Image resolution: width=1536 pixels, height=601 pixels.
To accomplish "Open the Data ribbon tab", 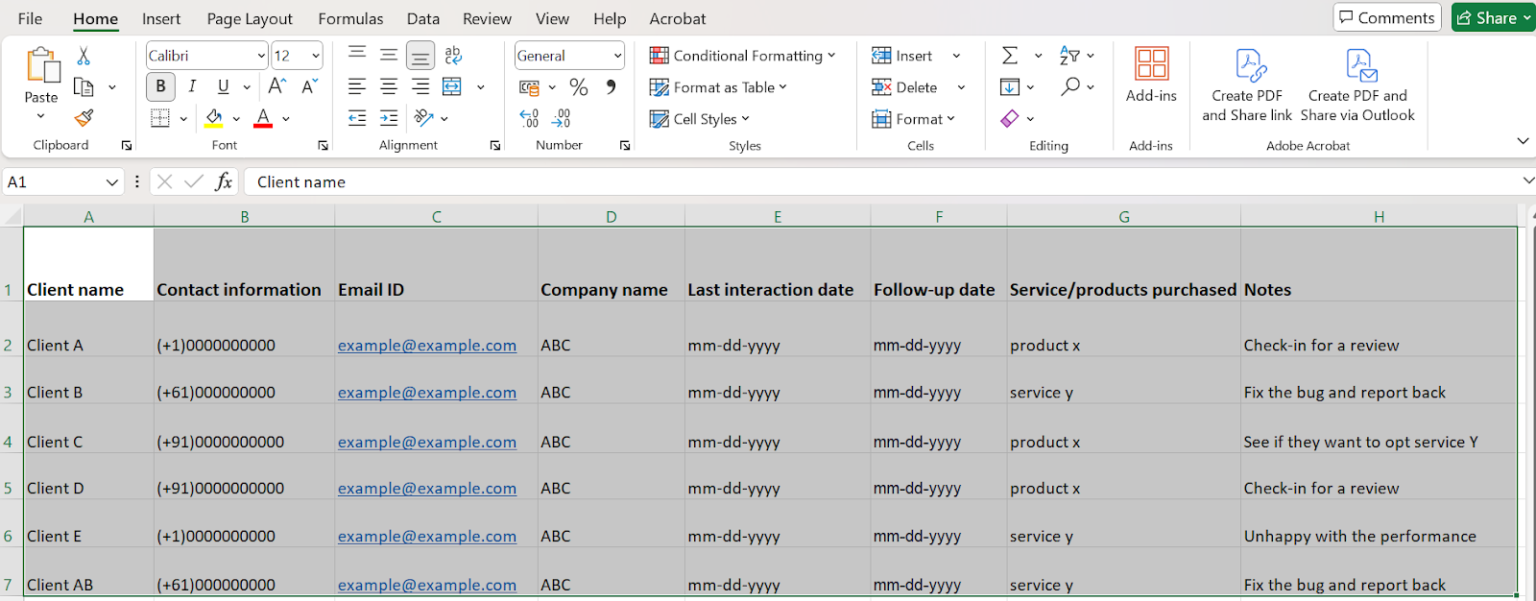I will click(423, 18).
